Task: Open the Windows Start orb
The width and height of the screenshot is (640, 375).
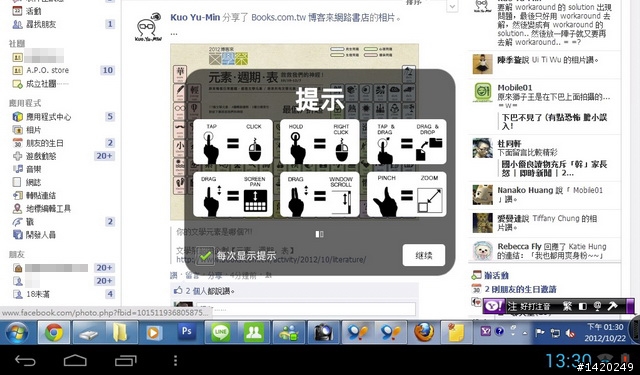Action: pyautogui.click(x=17, y=332)
